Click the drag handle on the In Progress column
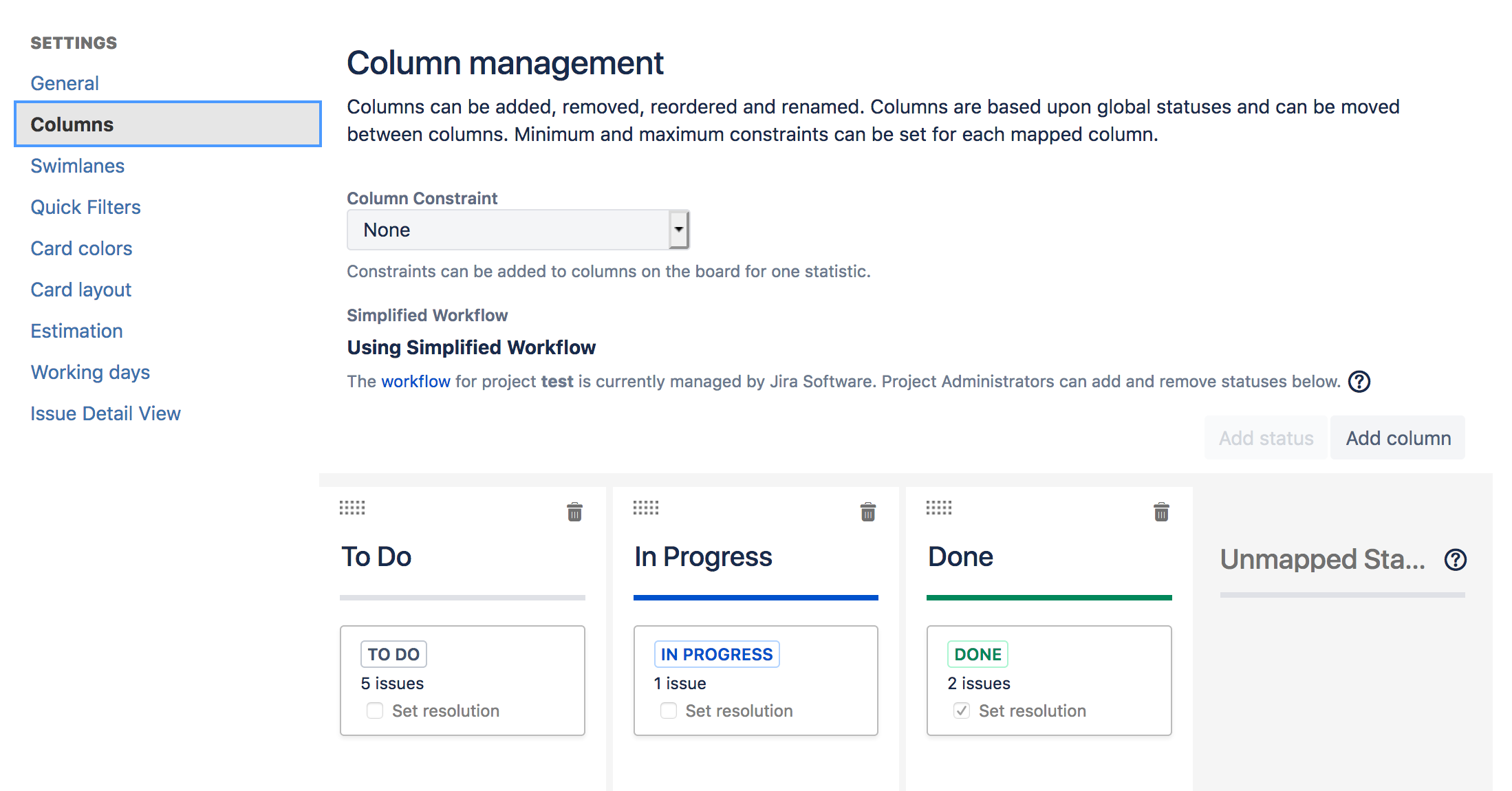1512x791 pixels. click(645, 508)
